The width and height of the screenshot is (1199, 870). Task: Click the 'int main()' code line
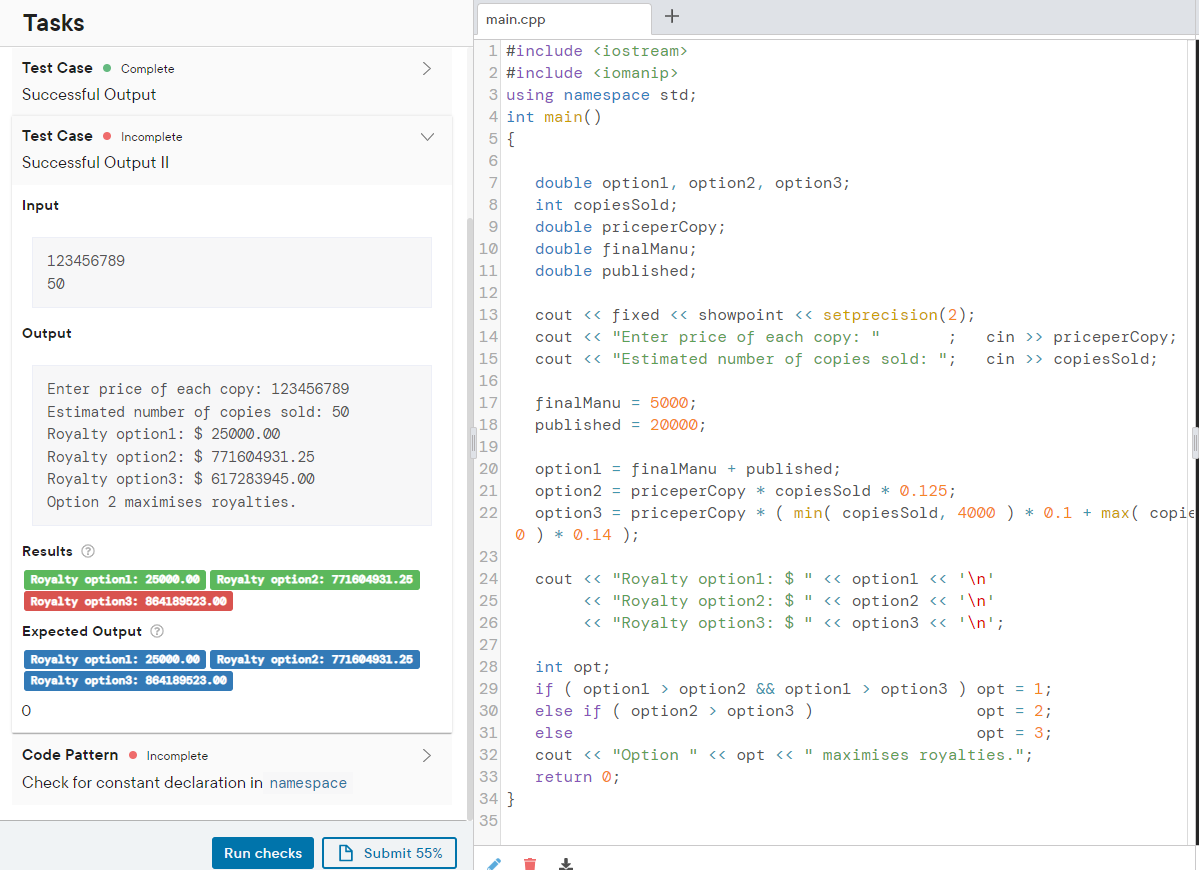pos(554,117)
